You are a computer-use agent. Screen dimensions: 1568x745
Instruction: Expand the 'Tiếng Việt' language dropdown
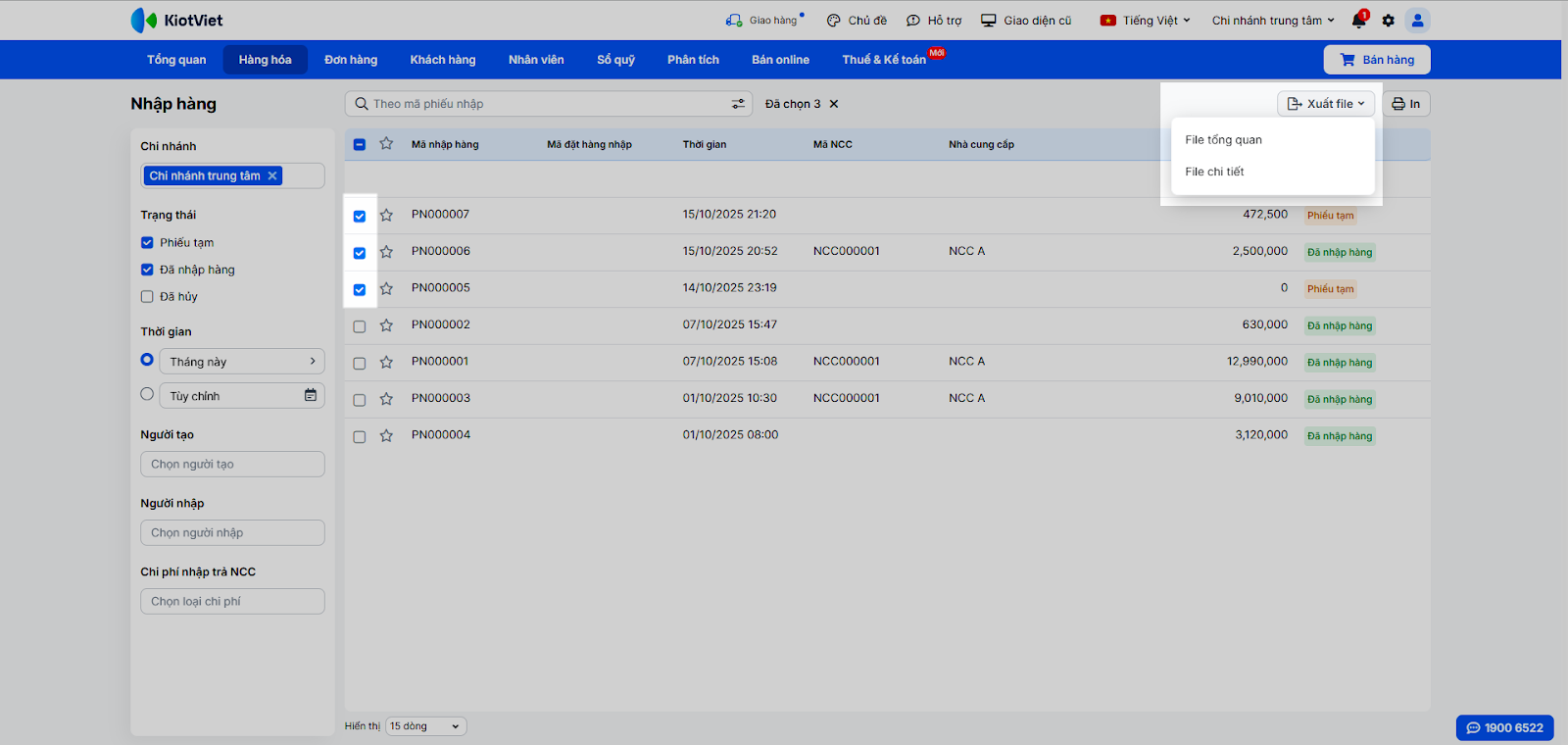tap(1146, 21)
